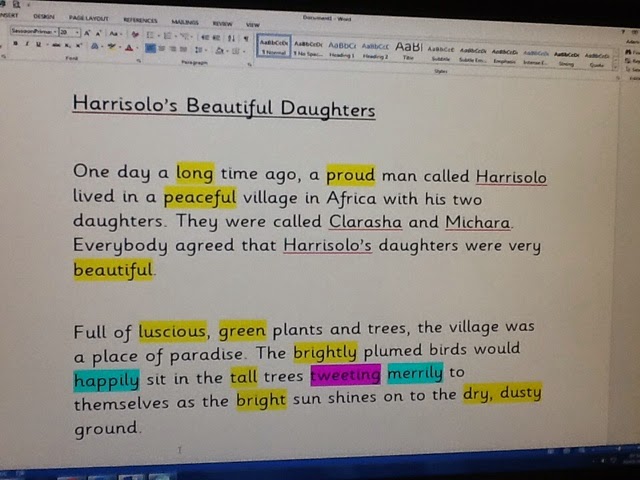Open the font name combo box

pos(34,31)
